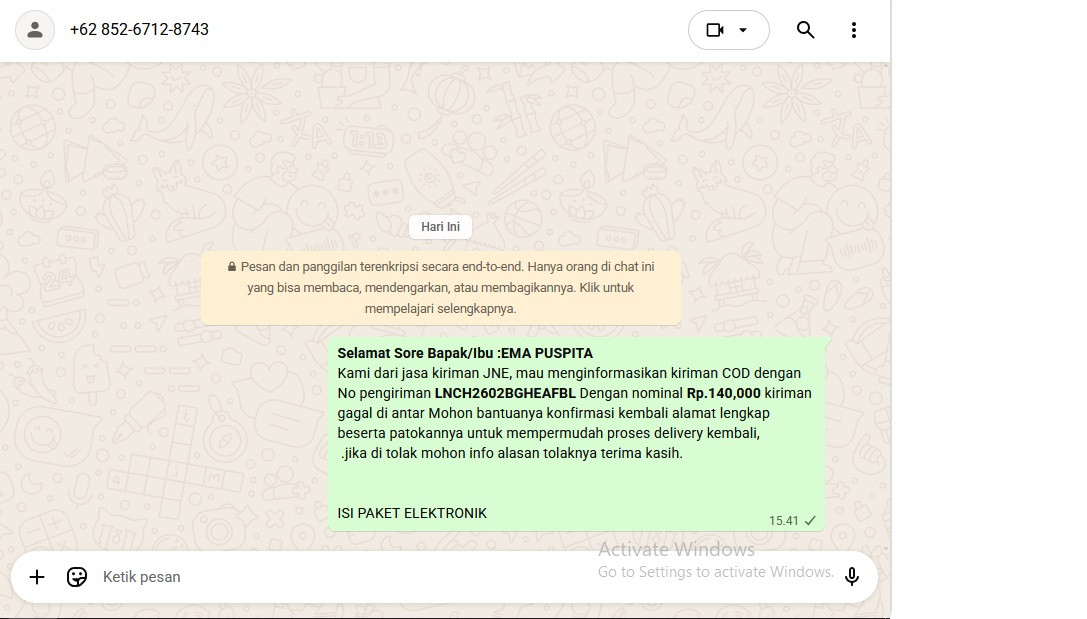Click the Rp.140,000 amount in message
This screenshot has height=619, width=1087.
(x=724, y=393)
